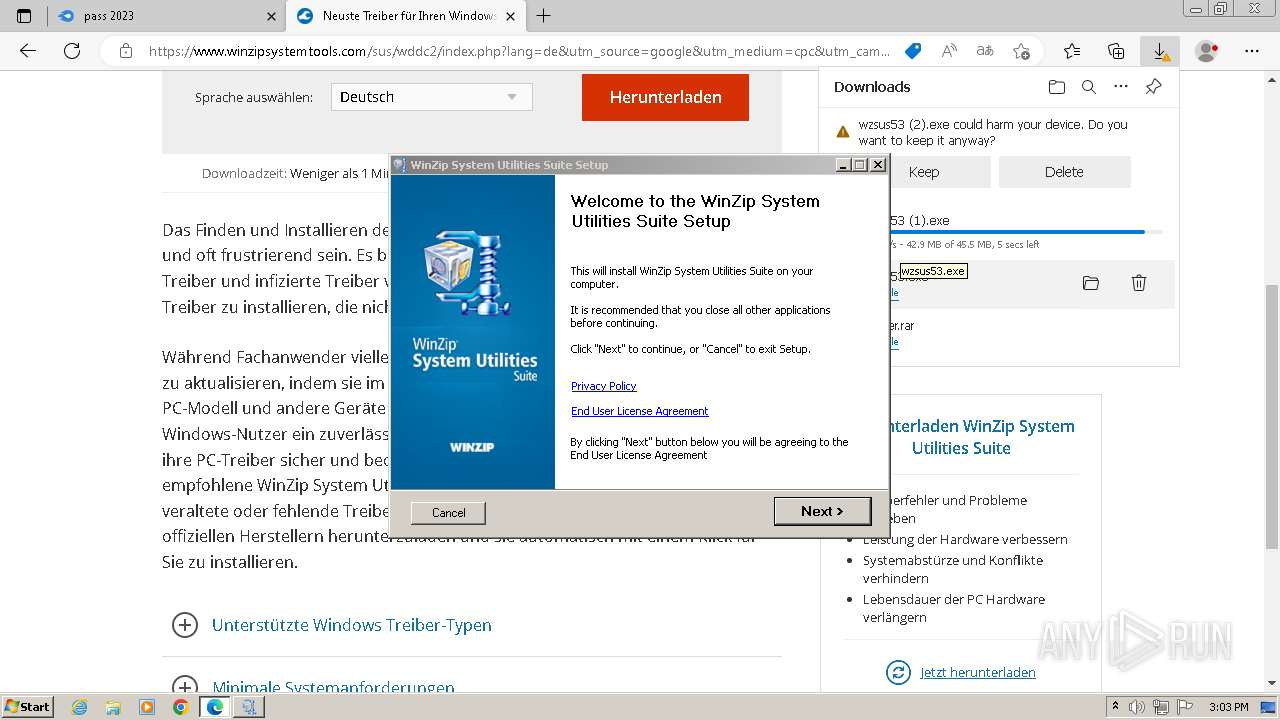
Task: Show hidden system tray icons
Action: click(x=1116, y=707)
